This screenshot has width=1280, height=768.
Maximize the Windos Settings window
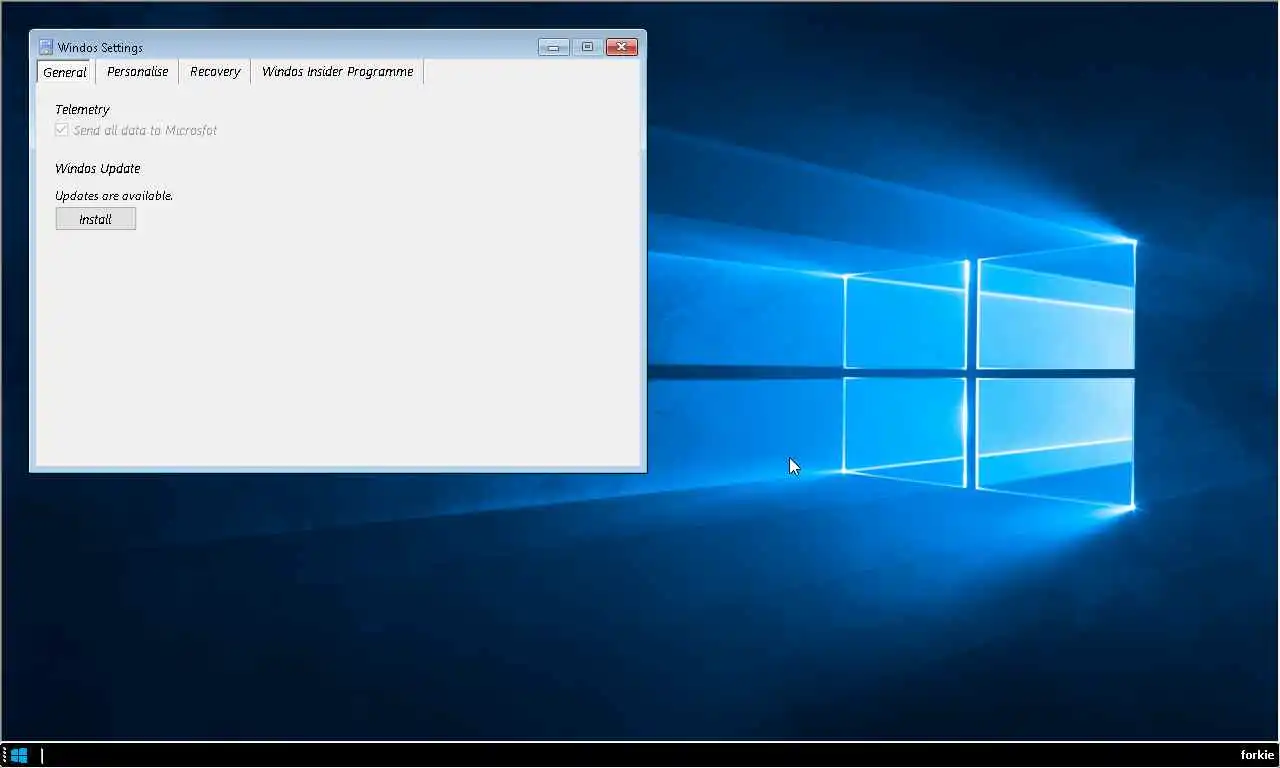(x=588, y=47)
